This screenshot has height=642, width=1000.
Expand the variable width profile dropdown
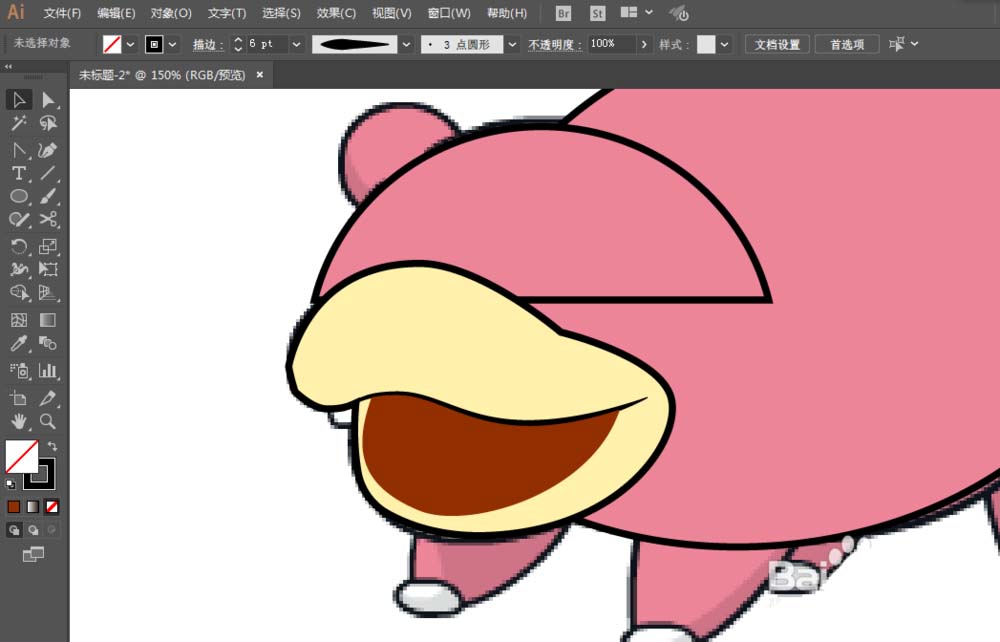pos(406,44)
